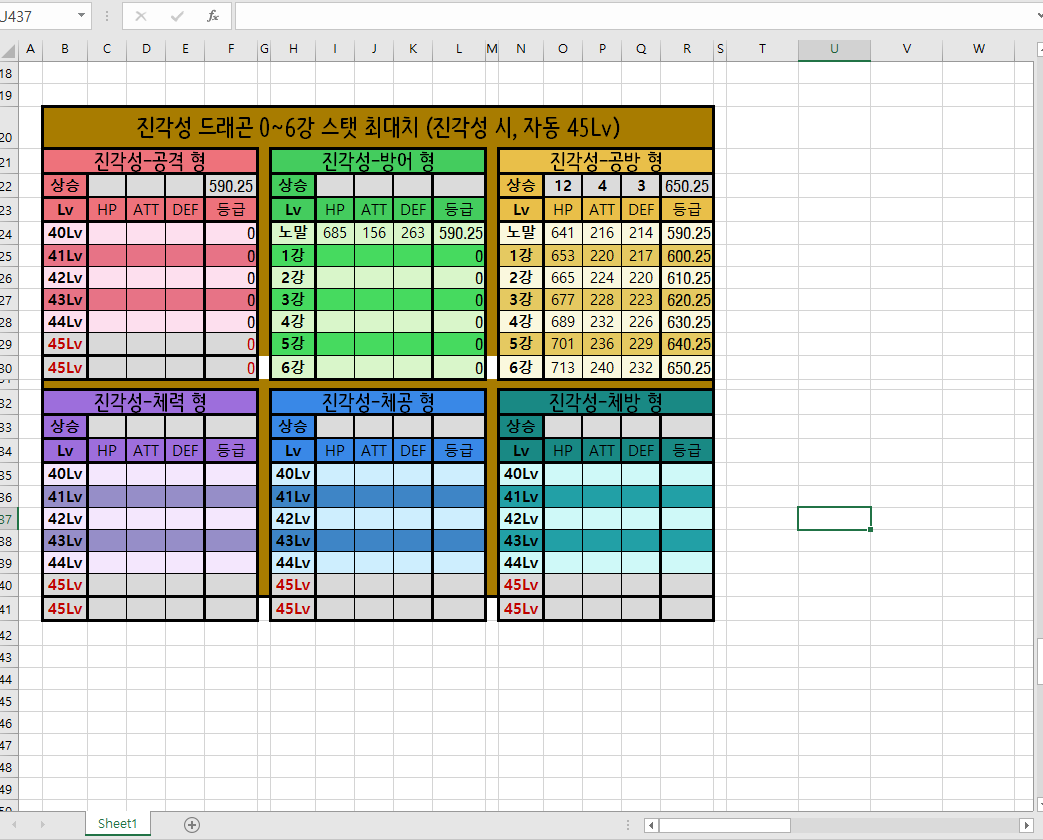Expand the Name Box dropdown arrow
1043x840 pixels.
pyautogui.click(x=81, y=16)
